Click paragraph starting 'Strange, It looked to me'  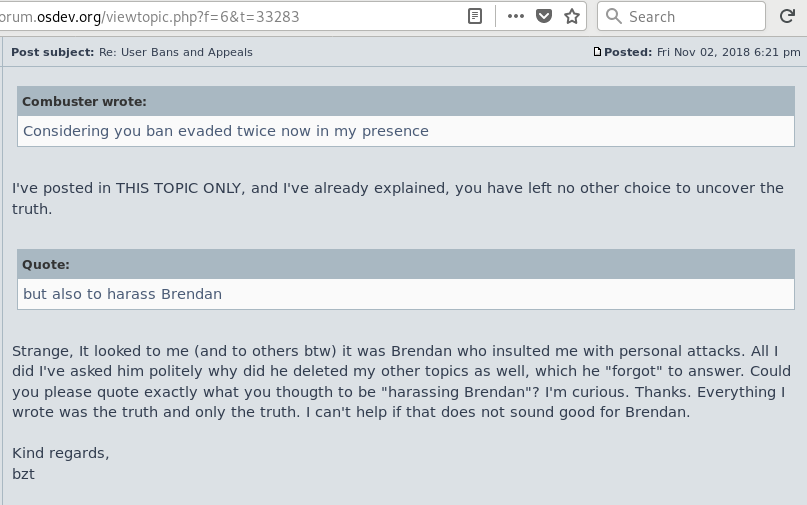click(401, 381)
